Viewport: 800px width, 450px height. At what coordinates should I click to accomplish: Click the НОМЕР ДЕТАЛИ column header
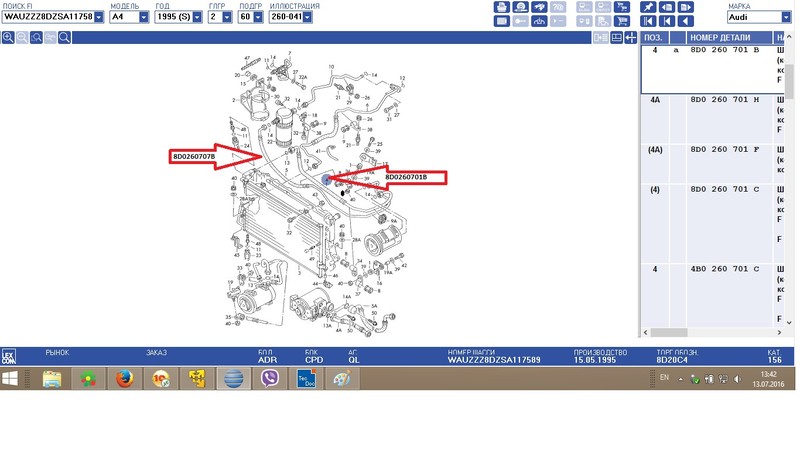714,38
